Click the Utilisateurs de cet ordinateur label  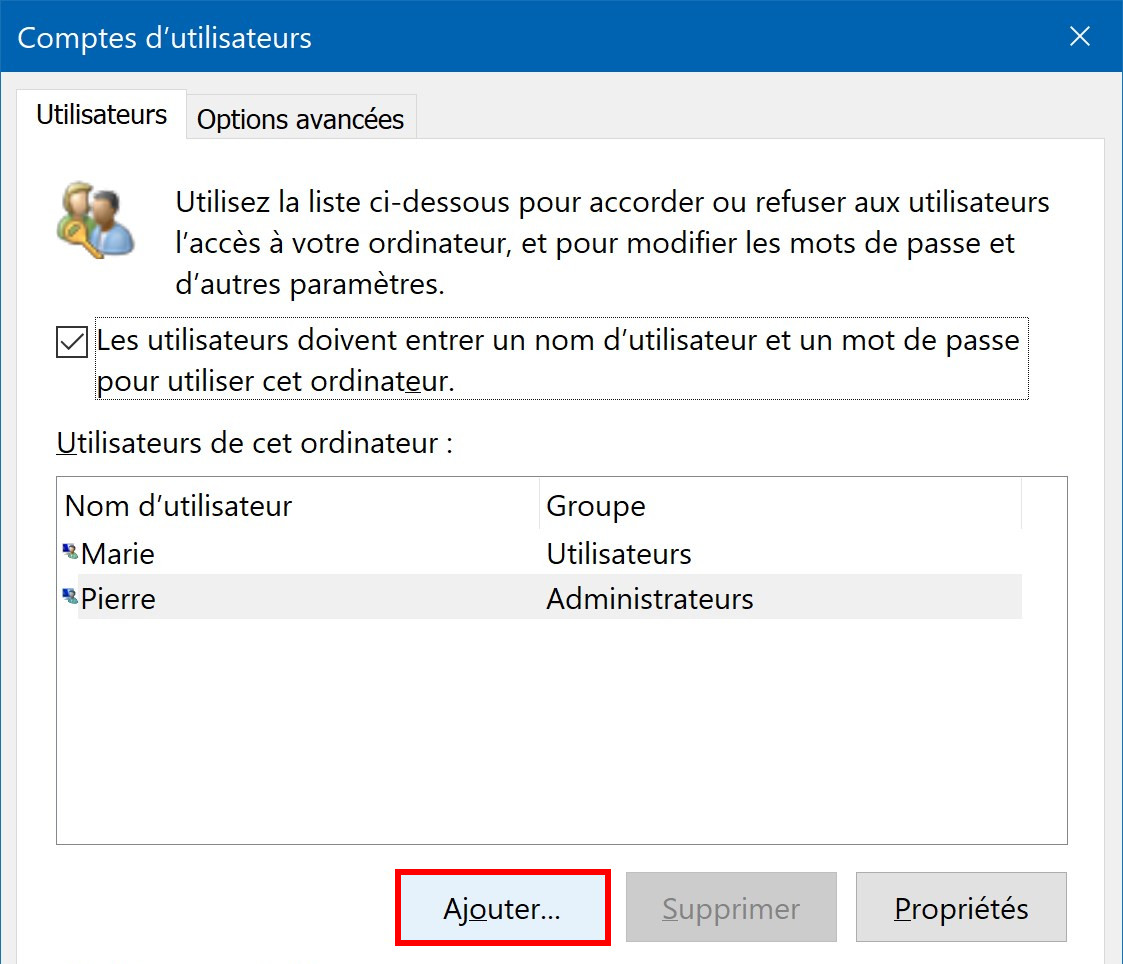coord(254,443)
